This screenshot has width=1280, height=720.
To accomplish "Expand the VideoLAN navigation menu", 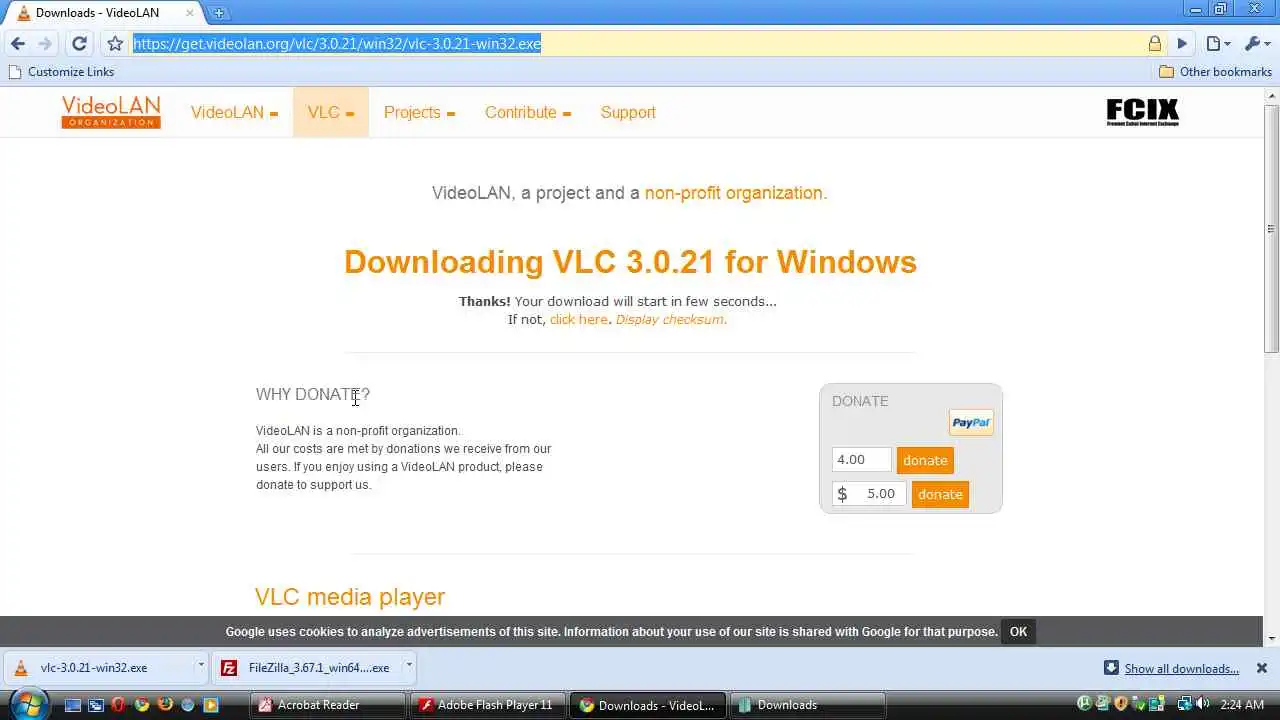I will tap(234, 112).
